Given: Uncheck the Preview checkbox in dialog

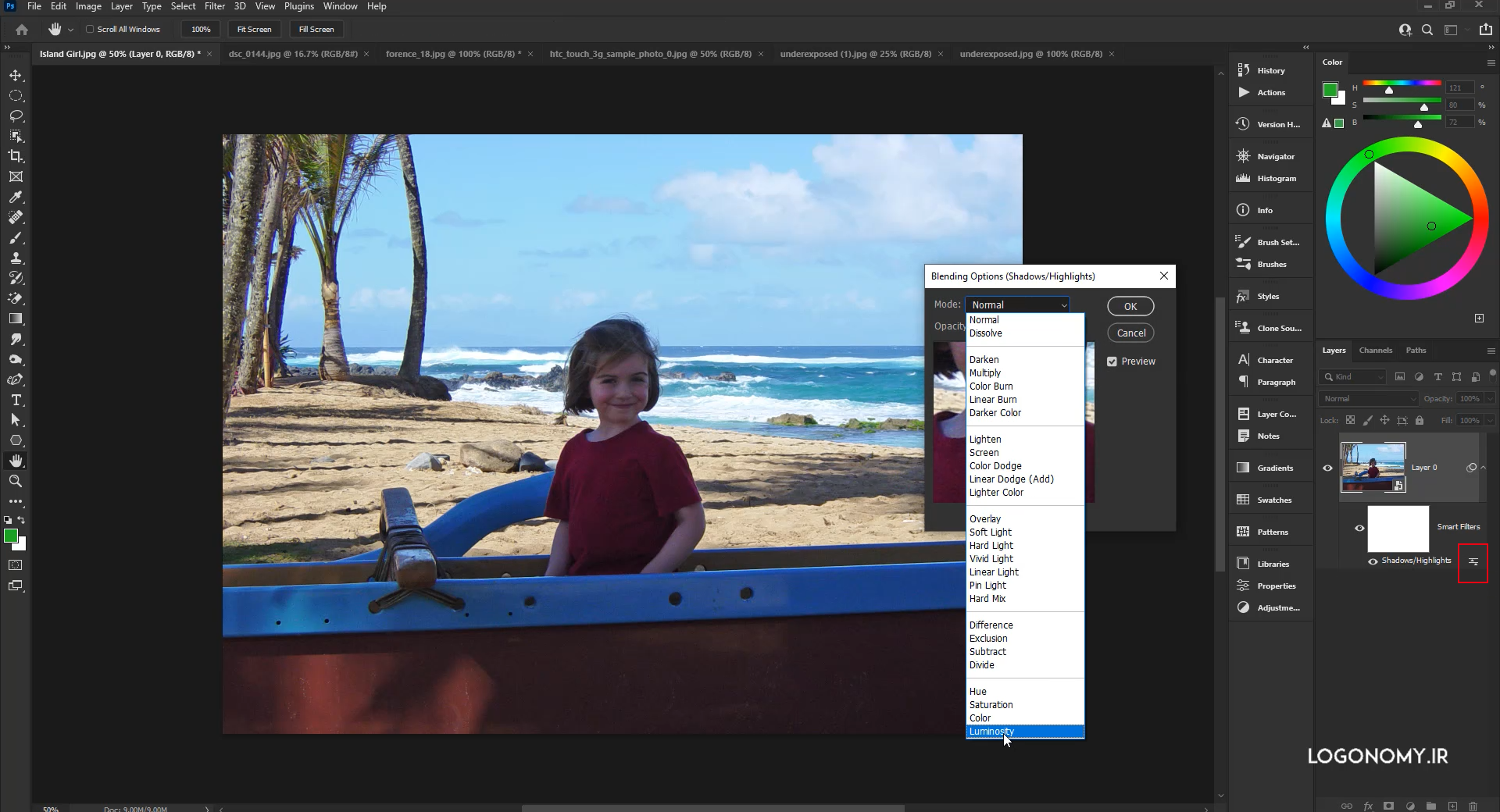Looking at the screenshot, I should click(1112, 361).
